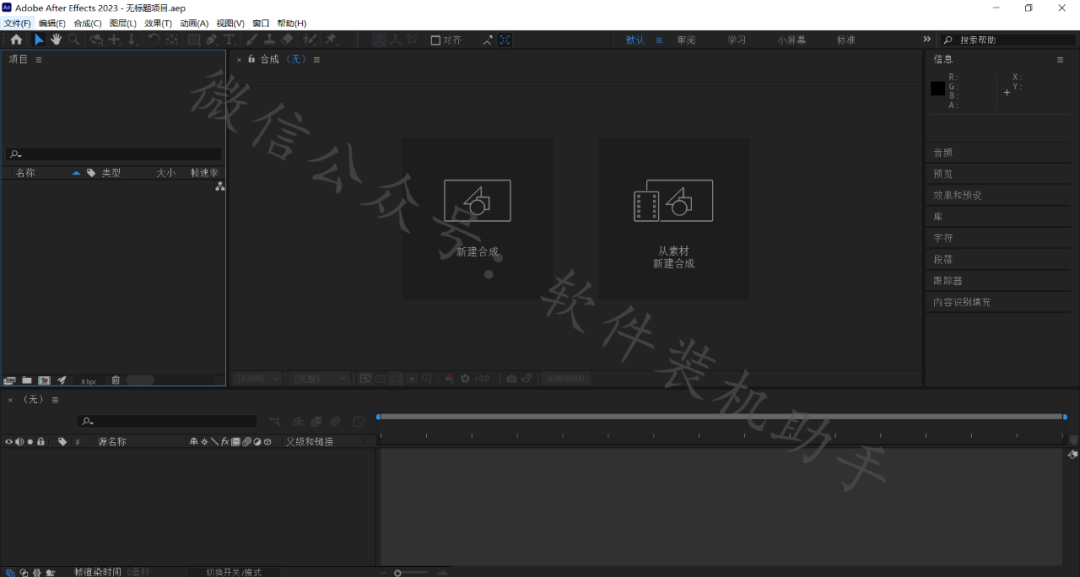Open the 默认 workspace menu icon

click(659, 40)
